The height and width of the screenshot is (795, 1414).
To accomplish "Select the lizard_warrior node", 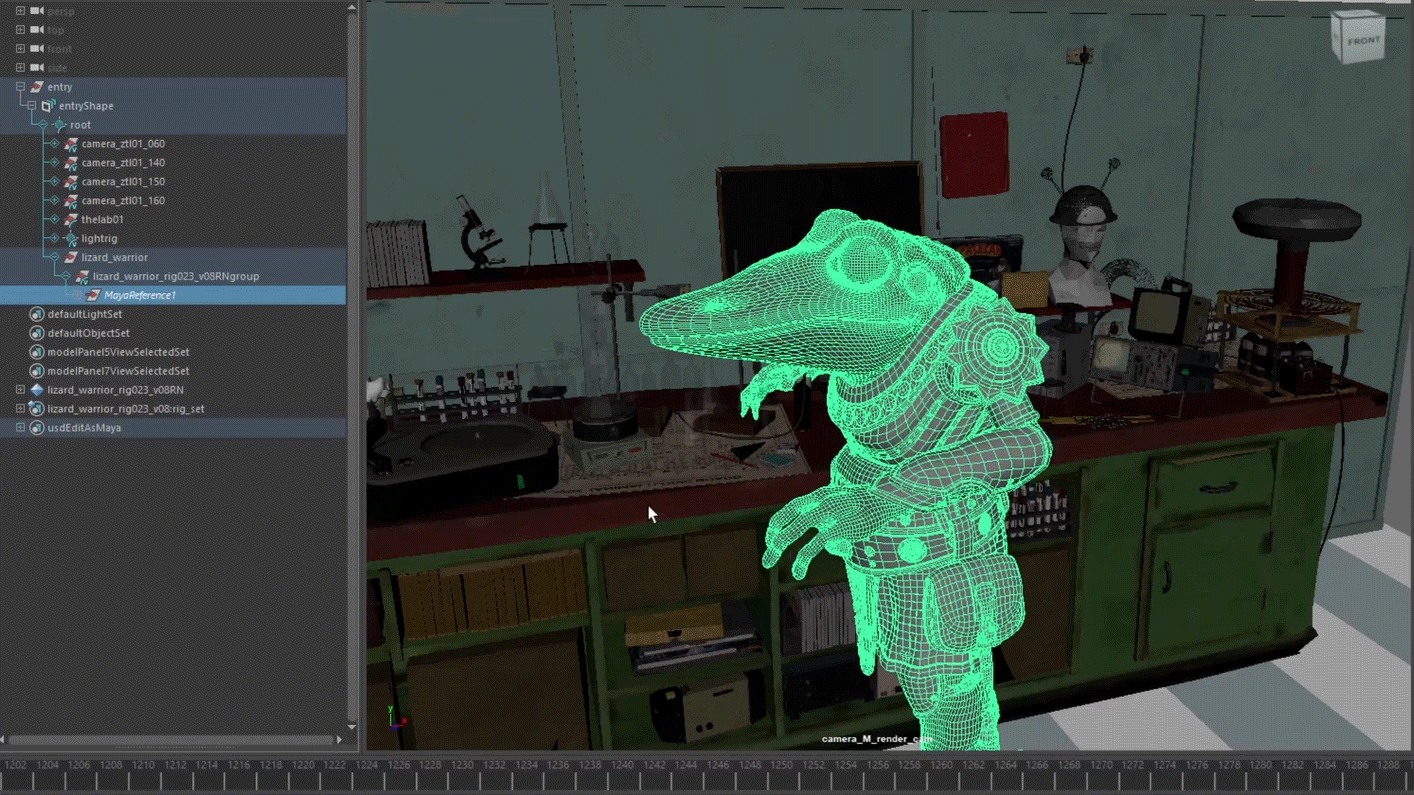I will pos(114,257).
